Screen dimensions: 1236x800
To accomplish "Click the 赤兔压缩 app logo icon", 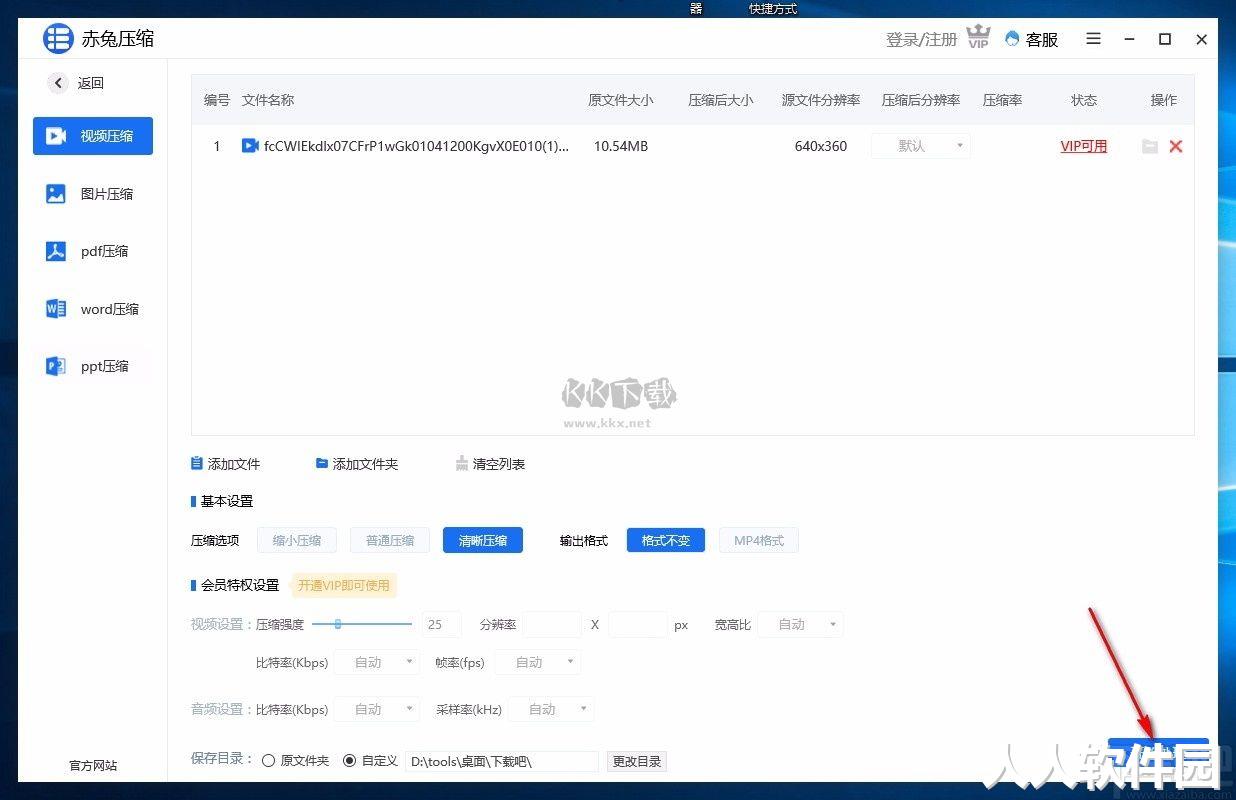I will pyautogui.click(x=58, y=39).
